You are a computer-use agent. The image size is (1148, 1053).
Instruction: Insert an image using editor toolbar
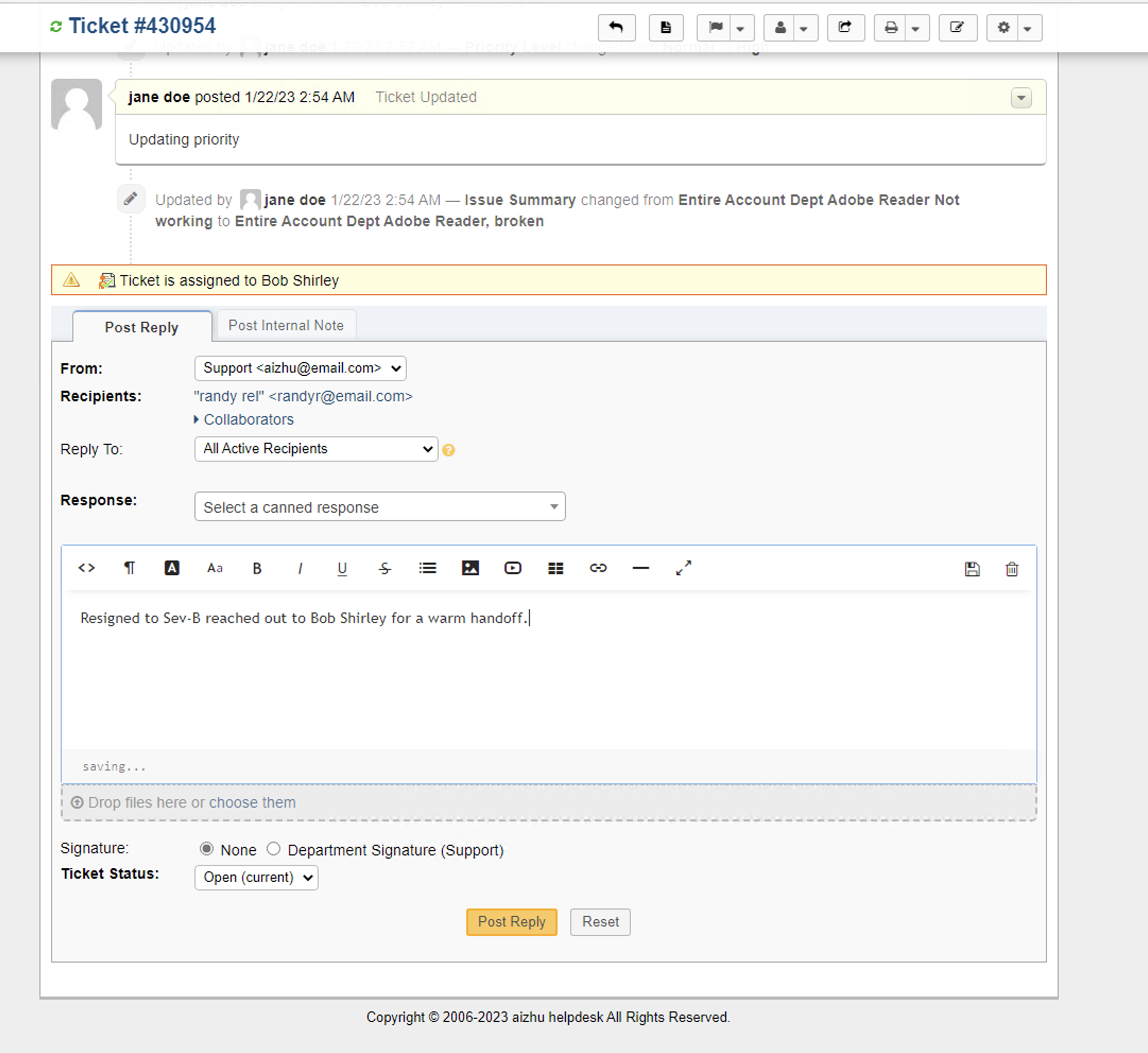pyautogui.click(x=470, y=568)
